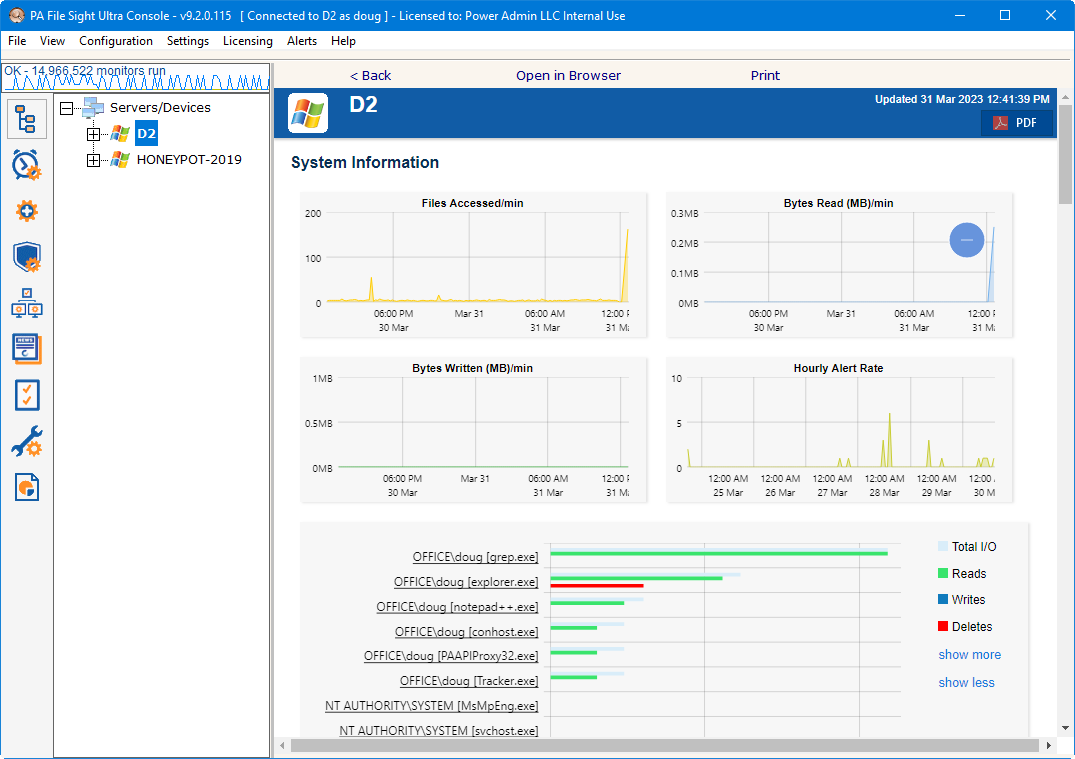Viewport: 1075px width, 759px height.
Task: Open the OFFICE\doug [grep.exe] link
Action: 475,557
